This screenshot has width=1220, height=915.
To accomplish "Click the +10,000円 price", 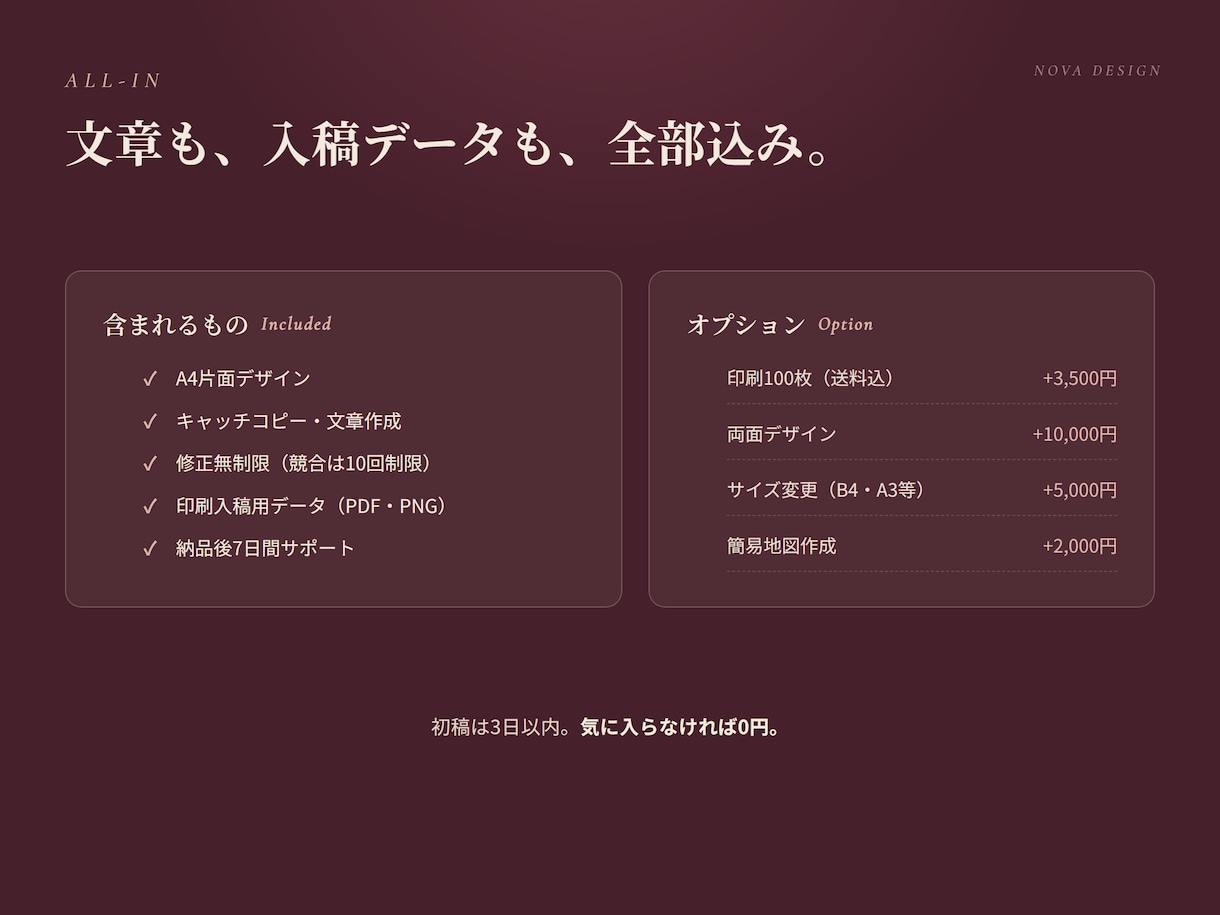I will [x=1074, y=434].
